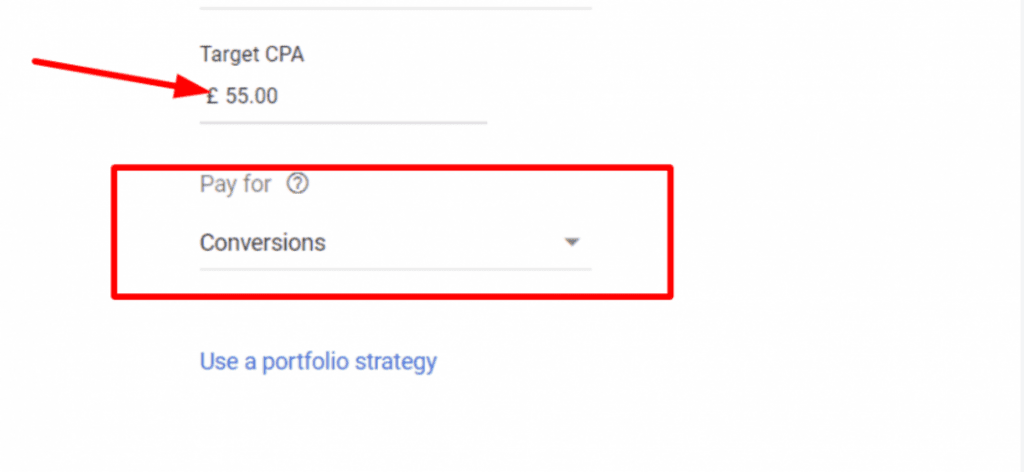Screen dimensions: 1024x472
Task: Click the £ currency symbol
Action: click(x=212, y=97)
